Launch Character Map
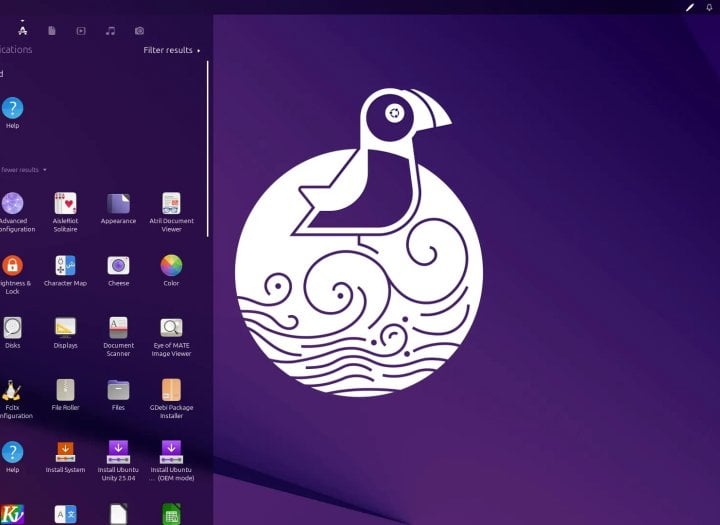The height and width of the screenshot is (525, 720). click(65, 271)
